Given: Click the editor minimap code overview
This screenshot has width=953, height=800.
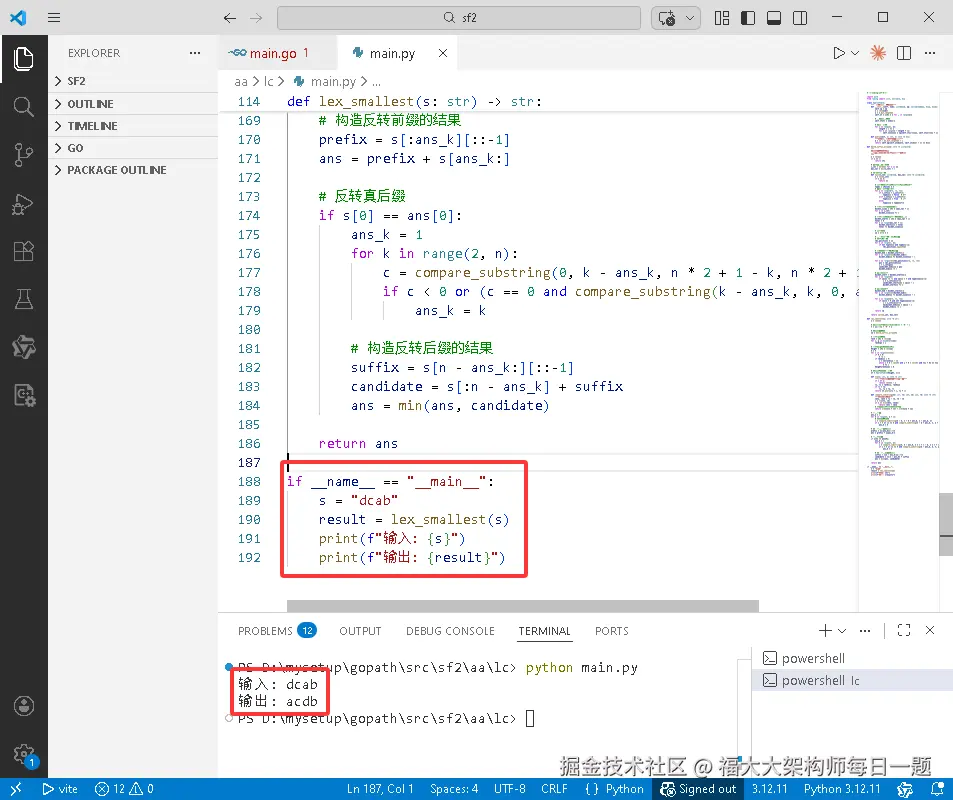Looking at the screenshot, I should (x=896, y=280).
